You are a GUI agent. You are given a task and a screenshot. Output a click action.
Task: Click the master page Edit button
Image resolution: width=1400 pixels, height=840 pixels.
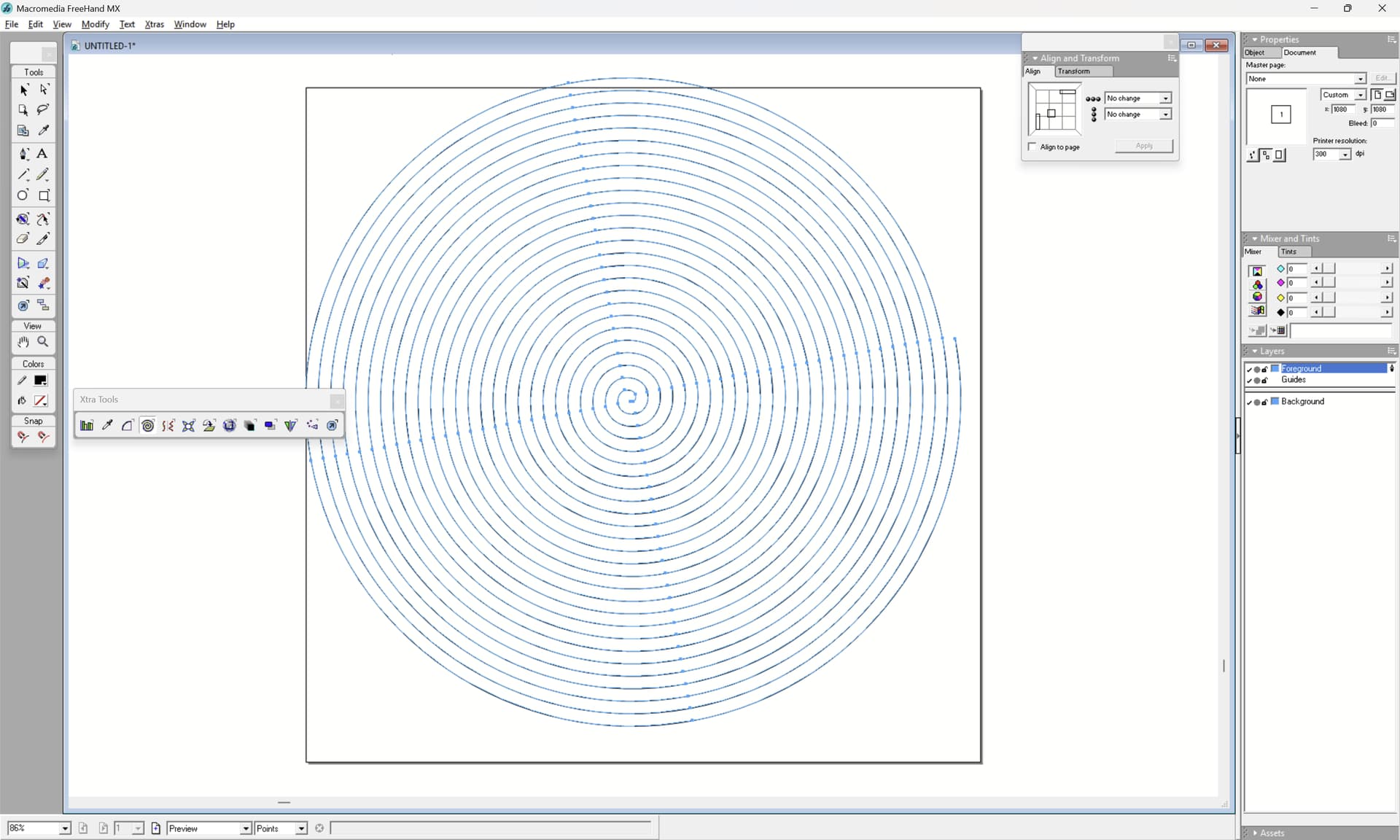(1382, 78)
